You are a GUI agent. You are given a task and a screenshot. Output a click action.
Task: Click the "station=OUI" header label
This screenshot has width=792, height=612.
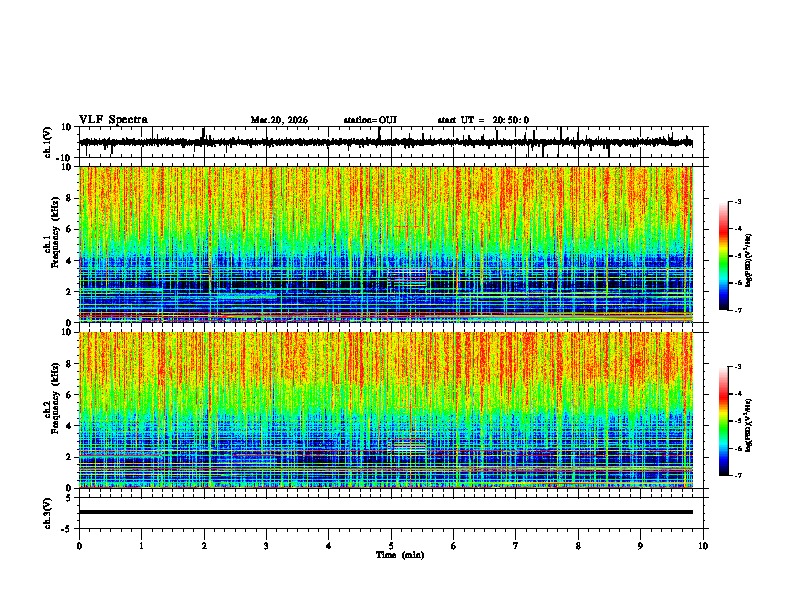click(370, 120)
